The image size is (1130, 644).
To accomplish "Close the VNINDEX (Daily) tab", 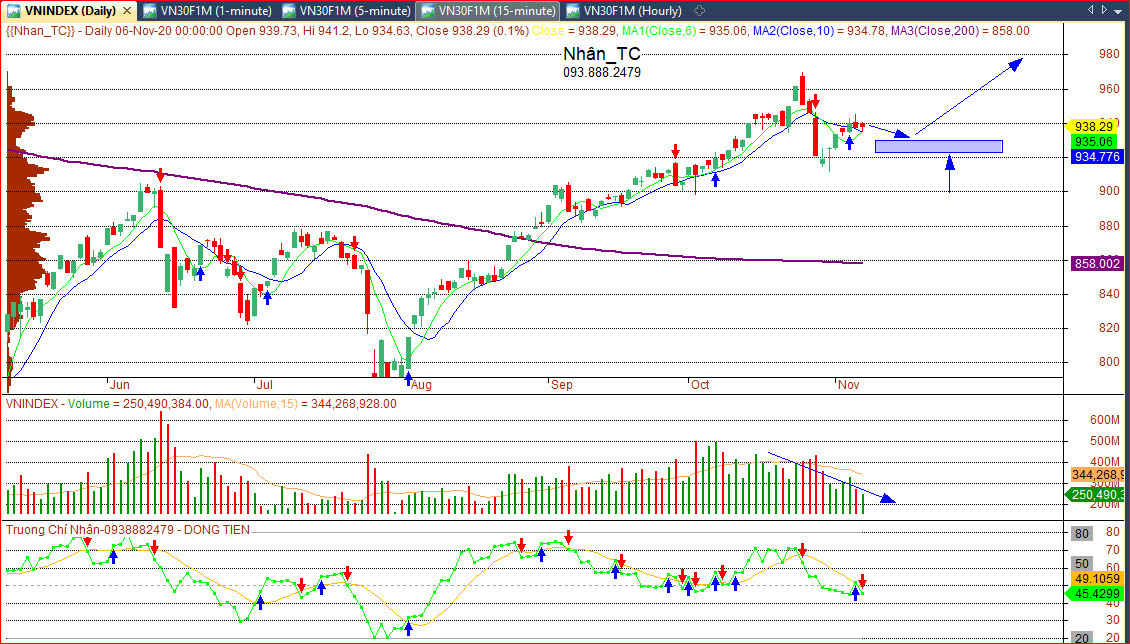I will point(127,11).
